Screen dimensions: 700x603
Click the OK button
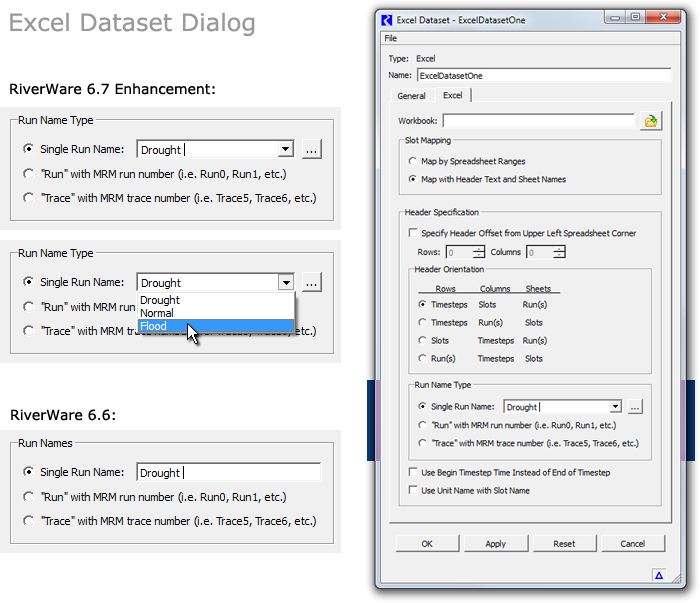click(x=427, y=544)
